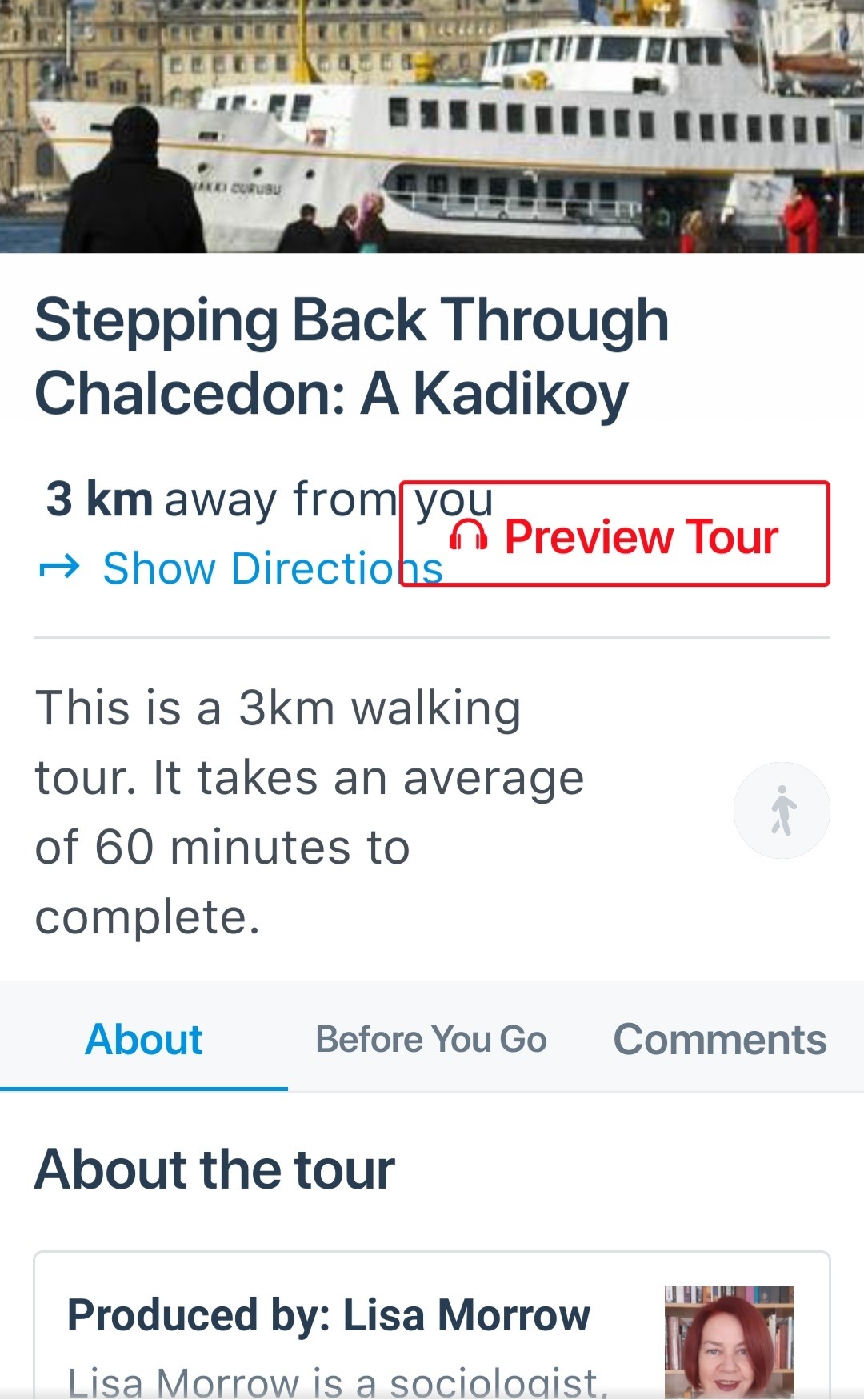Follow the Show Directions link

273,568
